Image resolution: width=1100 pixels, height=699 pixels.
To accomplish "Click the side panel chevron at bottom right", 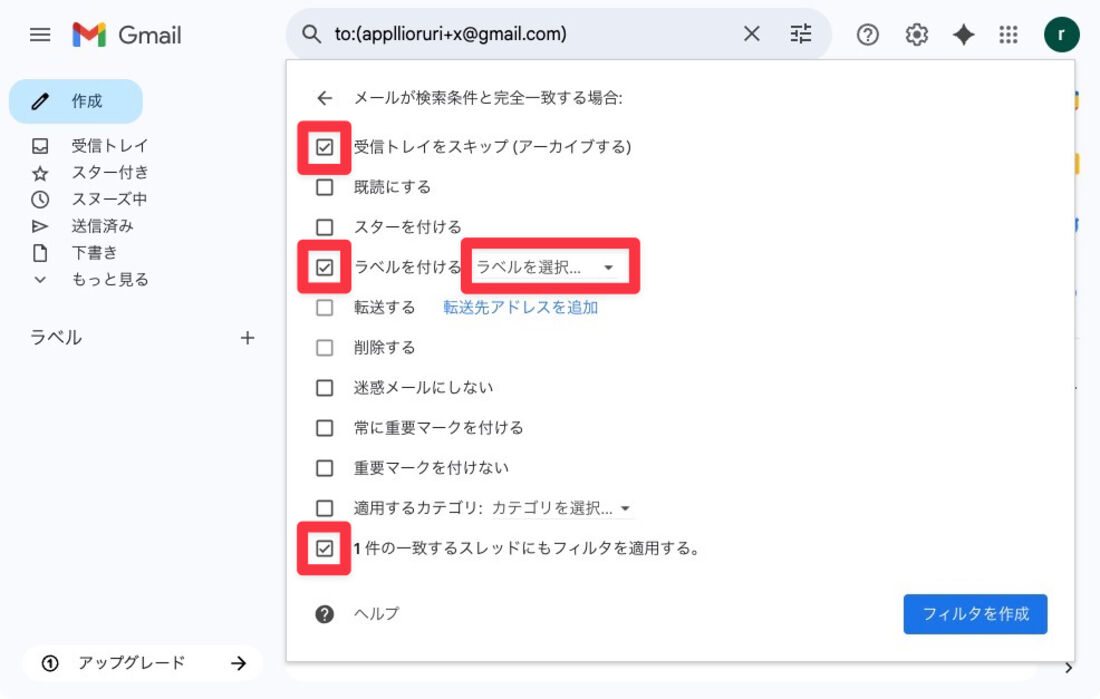I will pos(1068,668).
